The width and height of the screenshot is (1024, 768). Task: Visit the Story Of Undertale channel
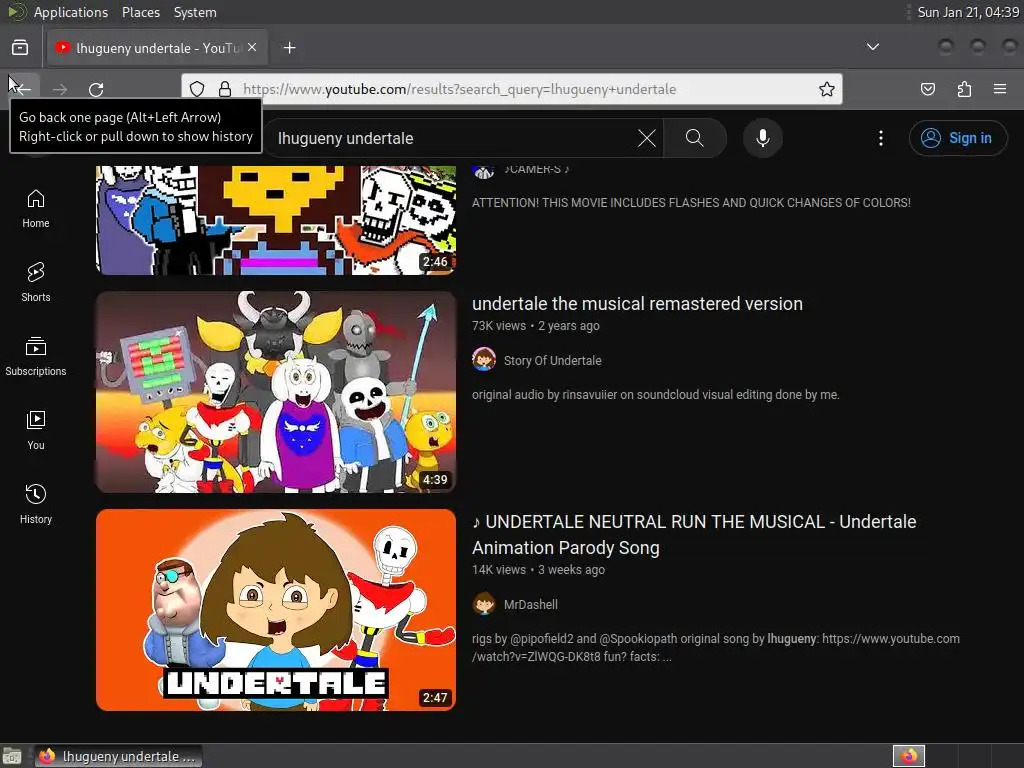[552, 360]
